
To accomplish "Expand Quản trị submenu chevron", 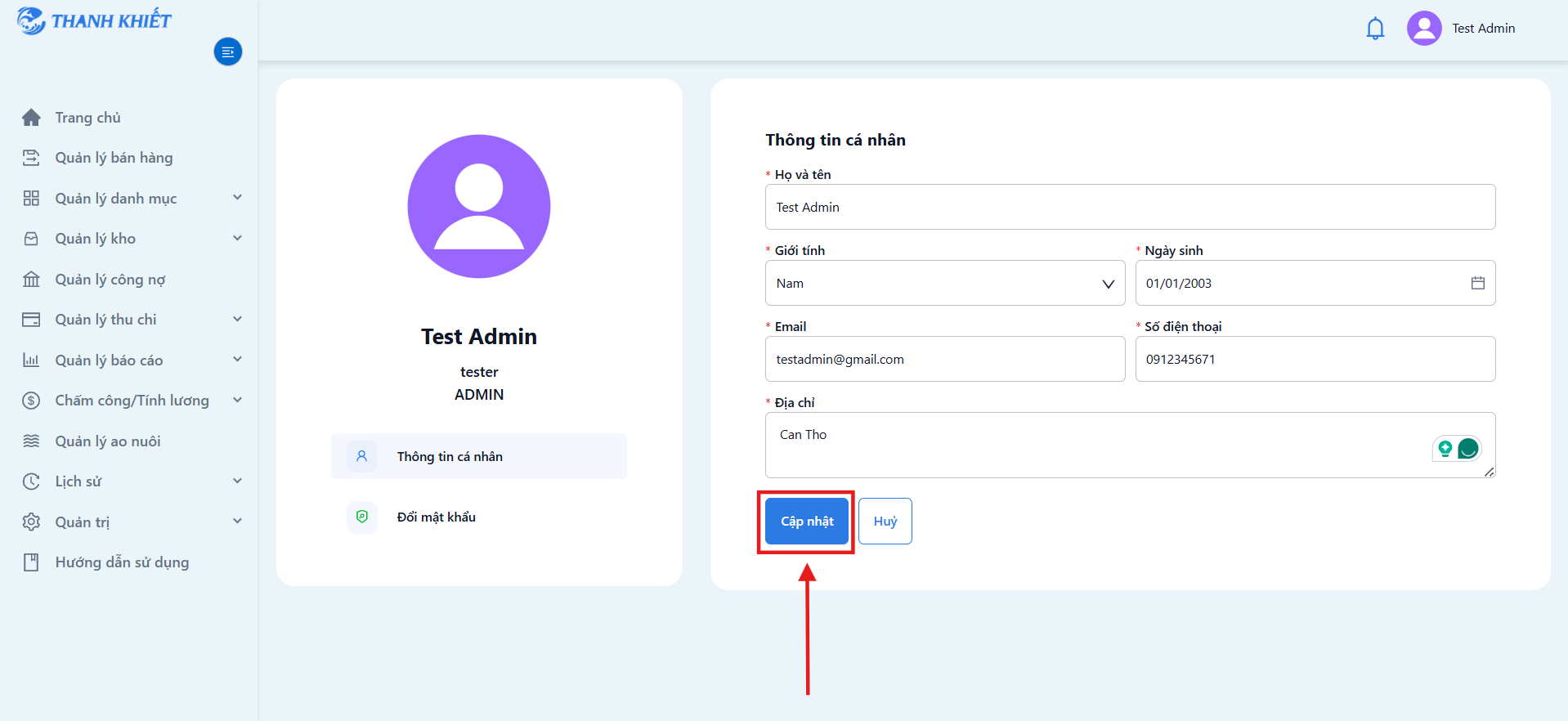I will click(238, 521).
